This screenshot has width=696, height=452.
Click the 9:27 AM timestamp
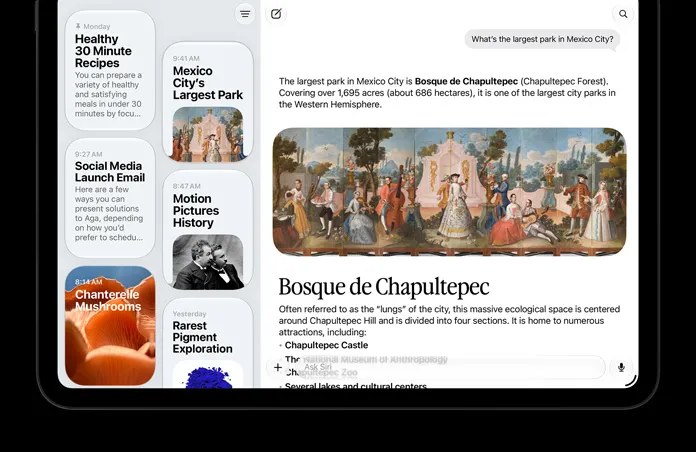(88, 155)
